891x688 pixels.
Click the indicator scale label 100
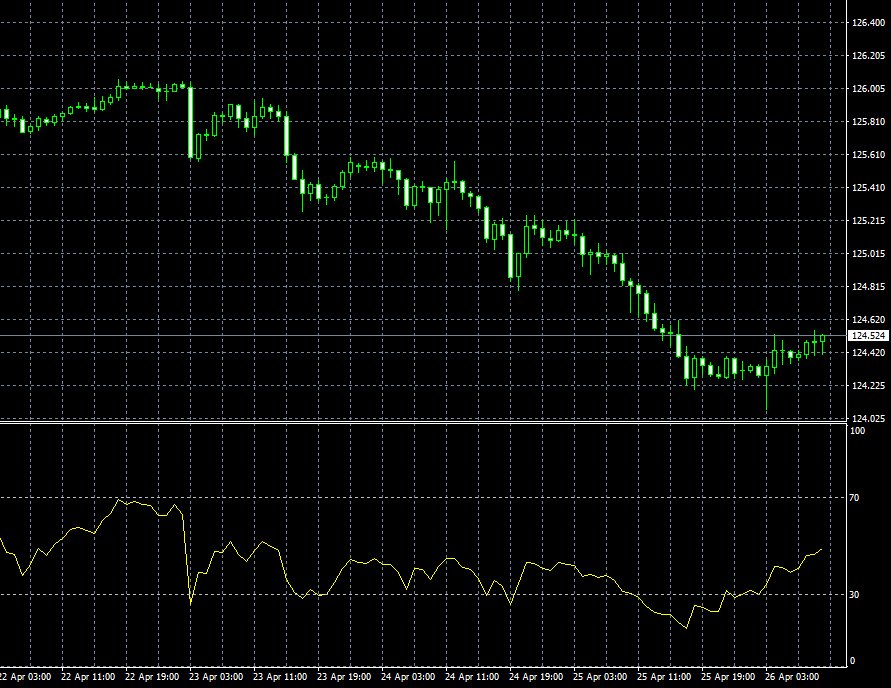(857, 431)
